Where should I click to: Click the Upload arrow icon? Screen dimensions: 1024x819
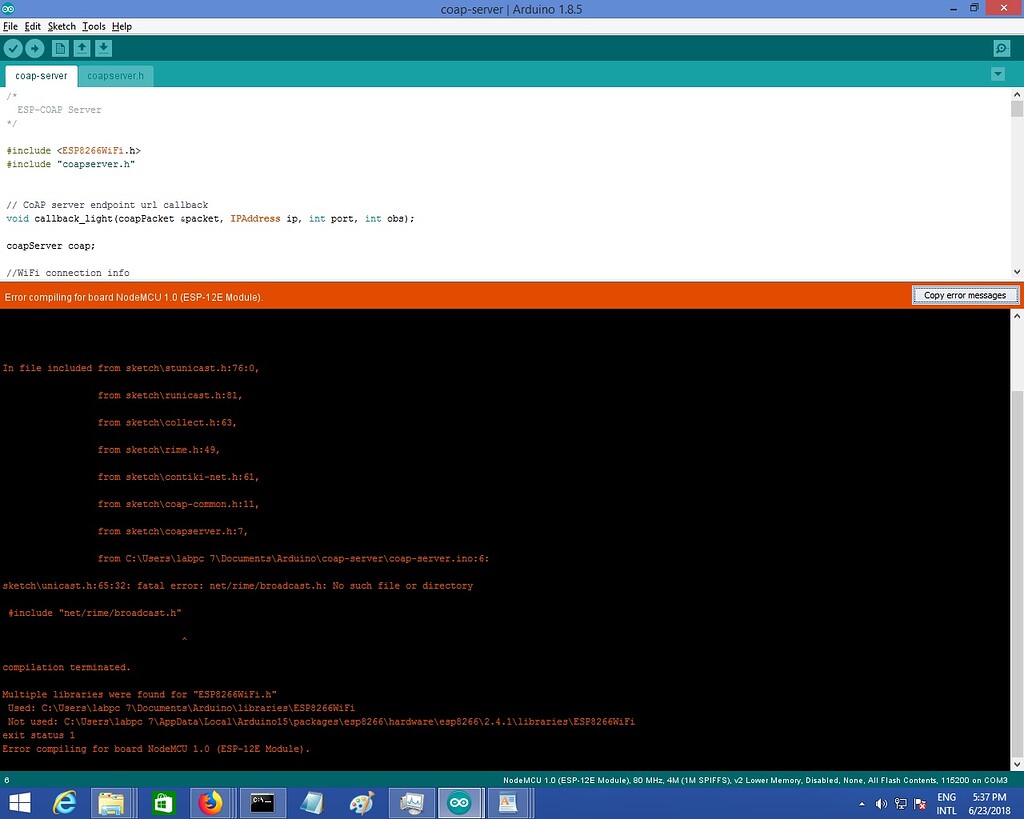pyautogui.click(x=36, y=47)
